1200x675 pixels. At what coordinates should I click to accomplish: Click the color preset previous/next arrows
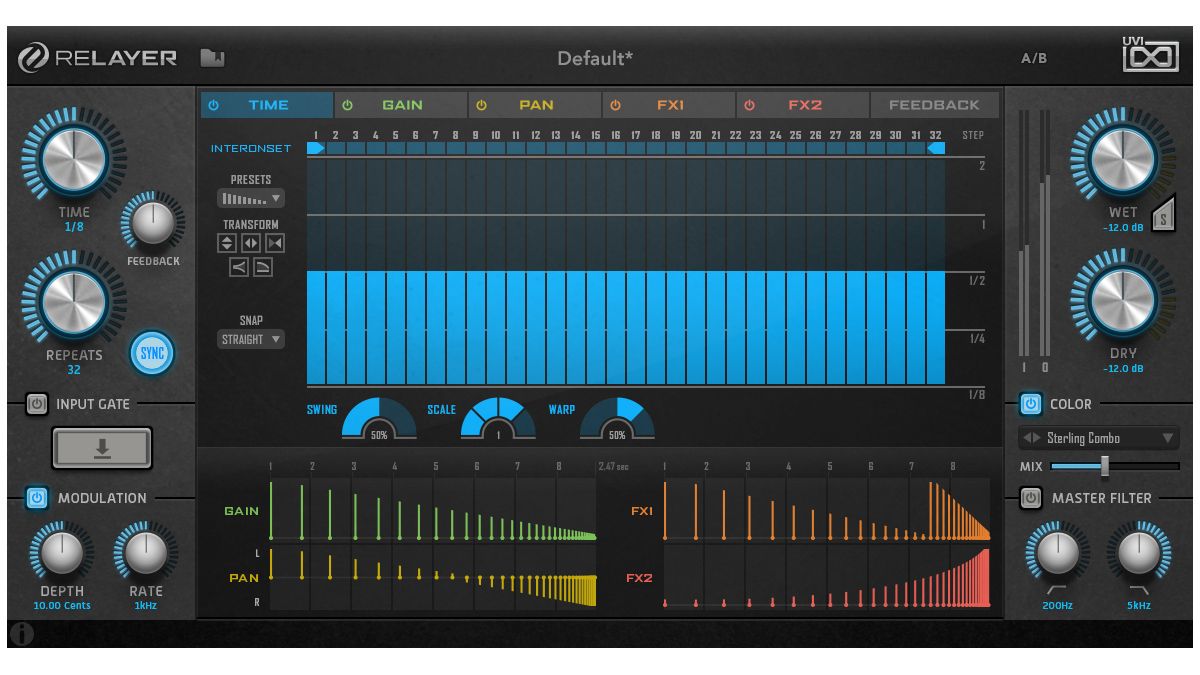[x=1032, y=438]
